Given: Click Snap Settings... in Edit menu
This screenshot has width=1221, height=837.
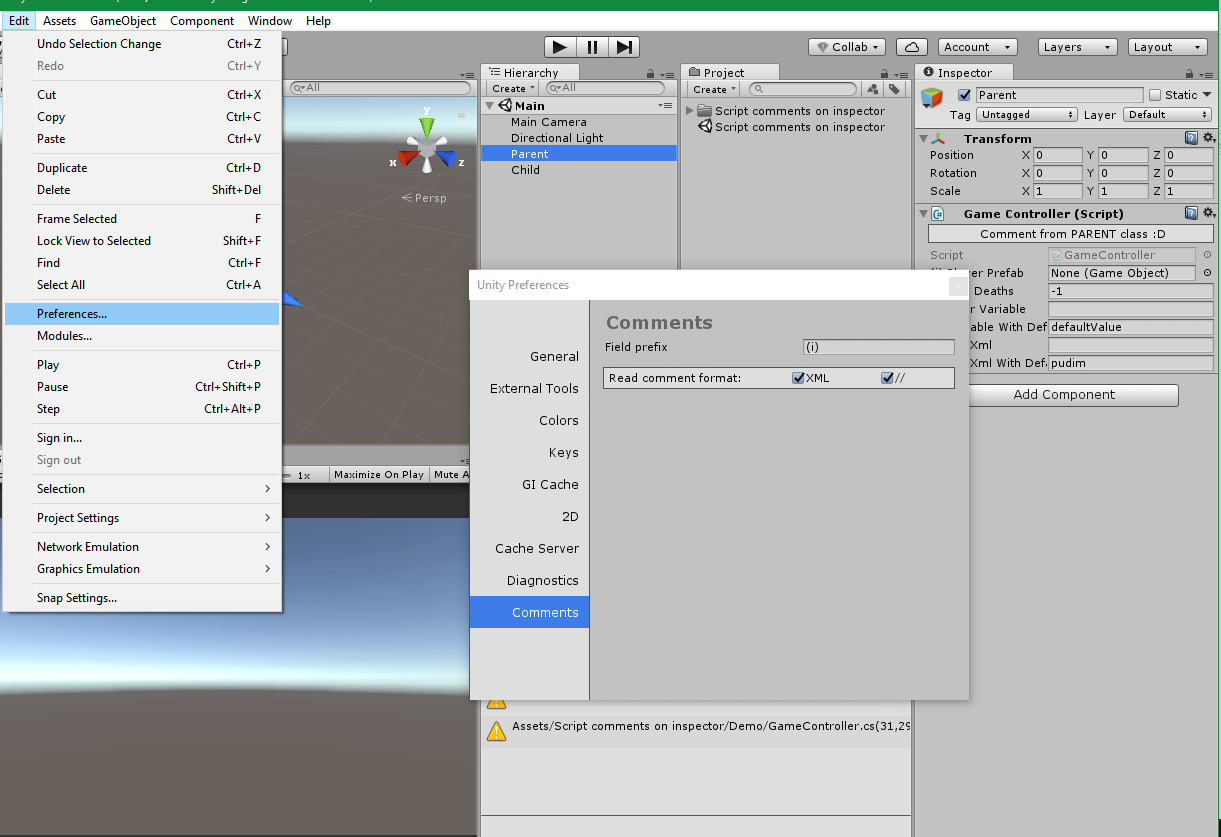Looking at the screenshot, I should click(x=142, y=598).
